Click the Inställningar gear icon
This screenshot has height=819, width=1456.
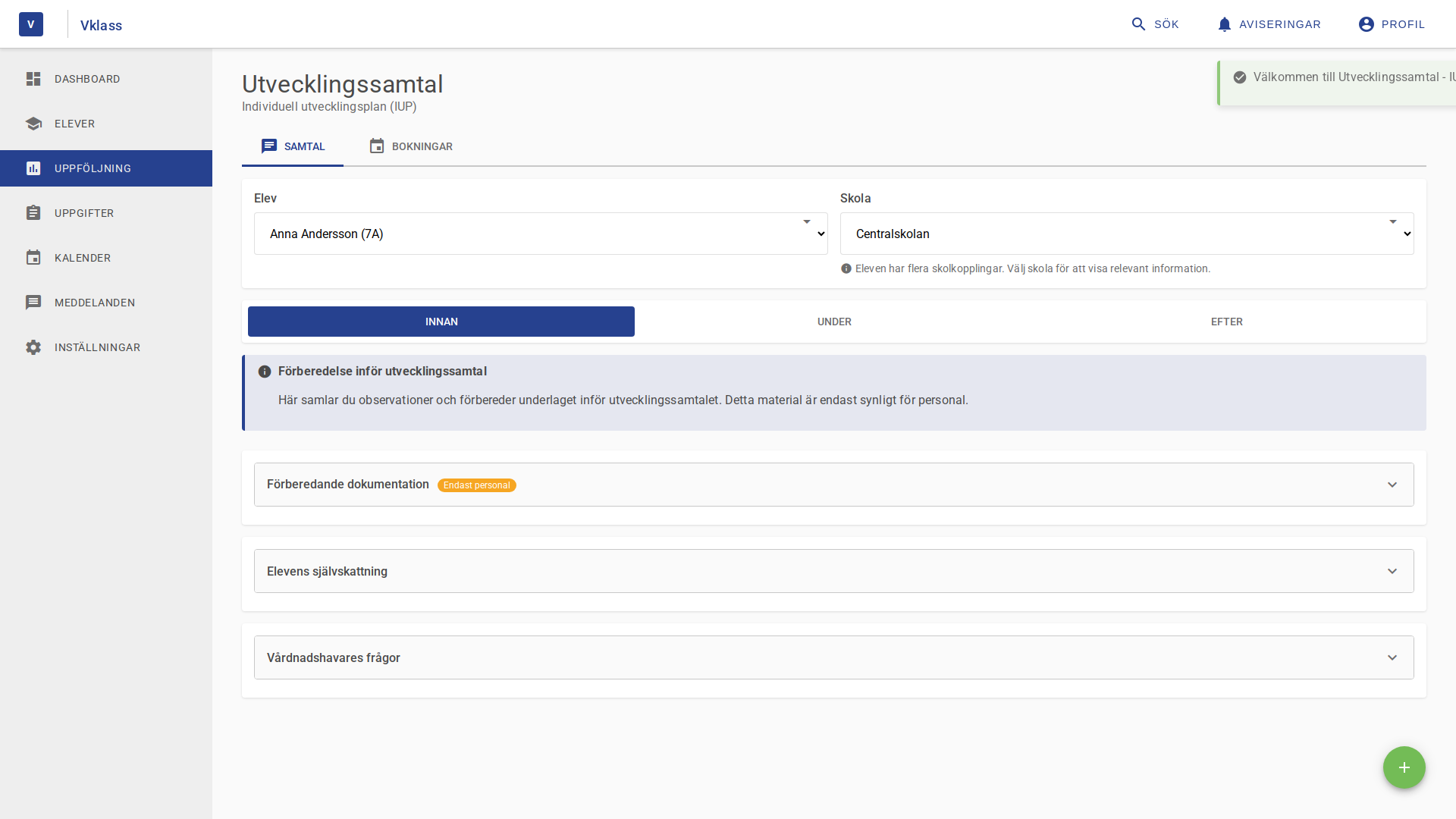click(33, 347)
